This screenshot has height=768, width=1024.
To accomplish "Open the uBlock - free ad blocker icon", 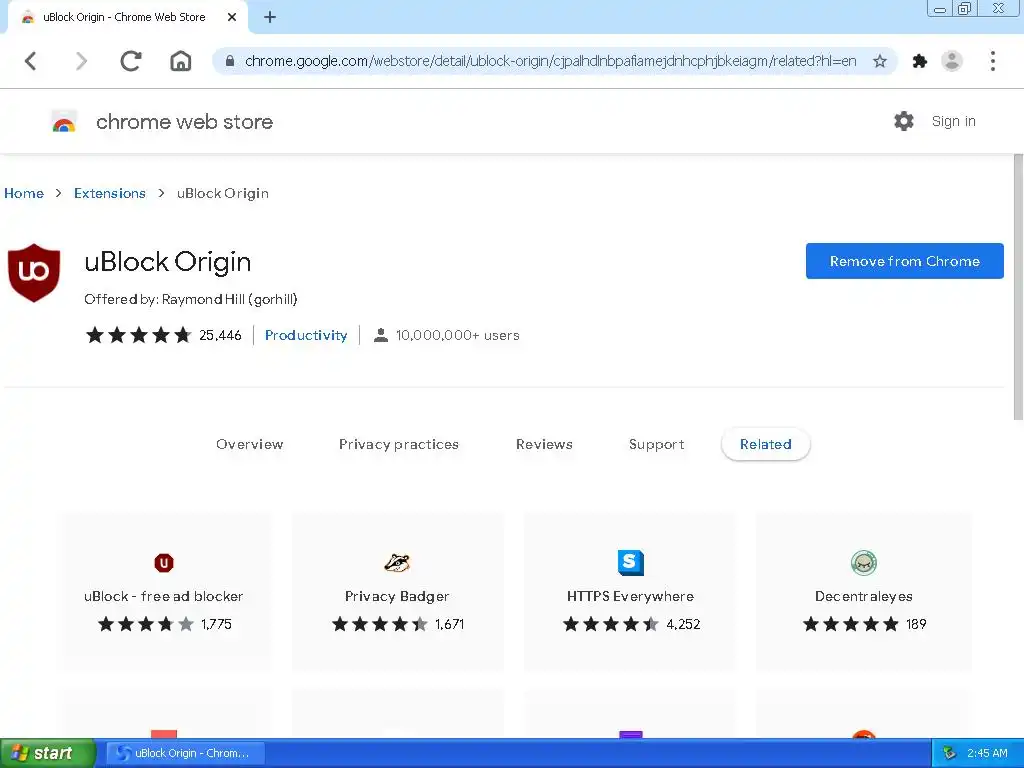I will click(x=164, y=562).
